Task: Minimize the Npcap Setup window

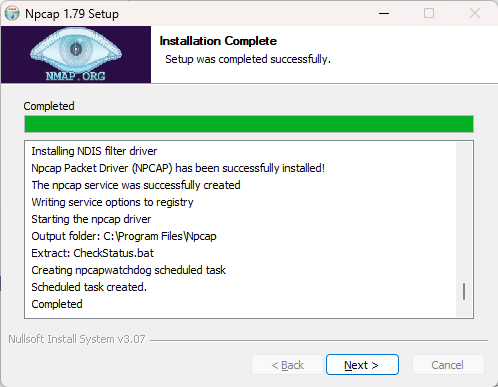Action: pyautogui.click(x=384, y=13)
